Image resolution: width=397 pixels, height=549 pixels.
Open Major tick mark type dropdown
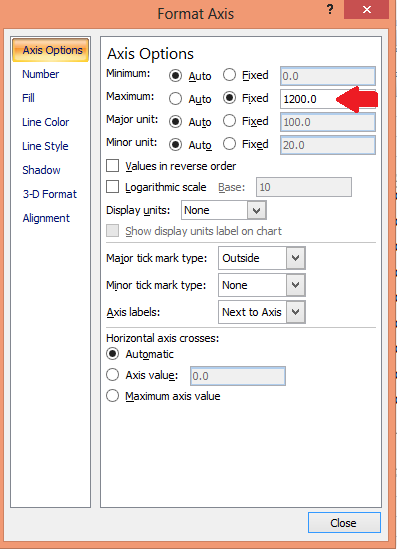point(295,258)
